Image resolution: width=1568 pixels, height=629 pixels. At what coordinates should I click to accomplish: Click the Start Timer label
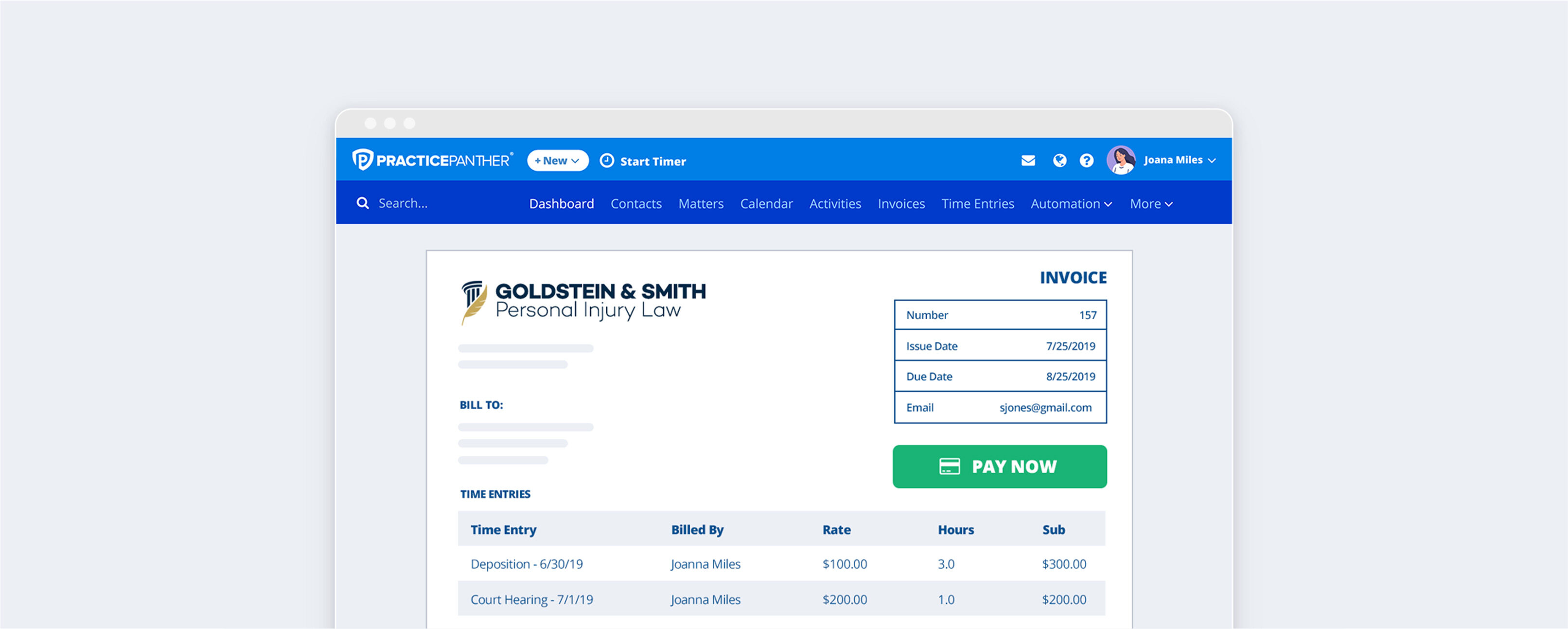coord(652,162)
